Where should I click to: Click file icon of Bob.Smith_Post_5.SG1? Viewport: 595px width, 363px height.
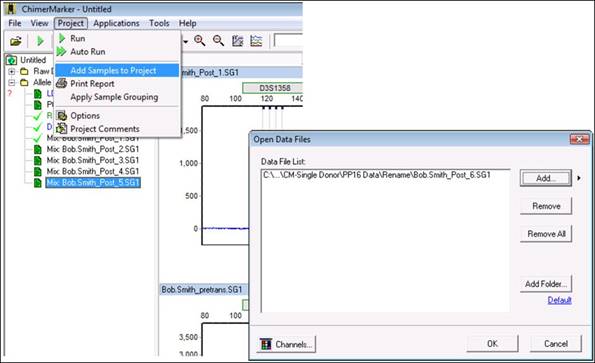(x=38, y=183)
